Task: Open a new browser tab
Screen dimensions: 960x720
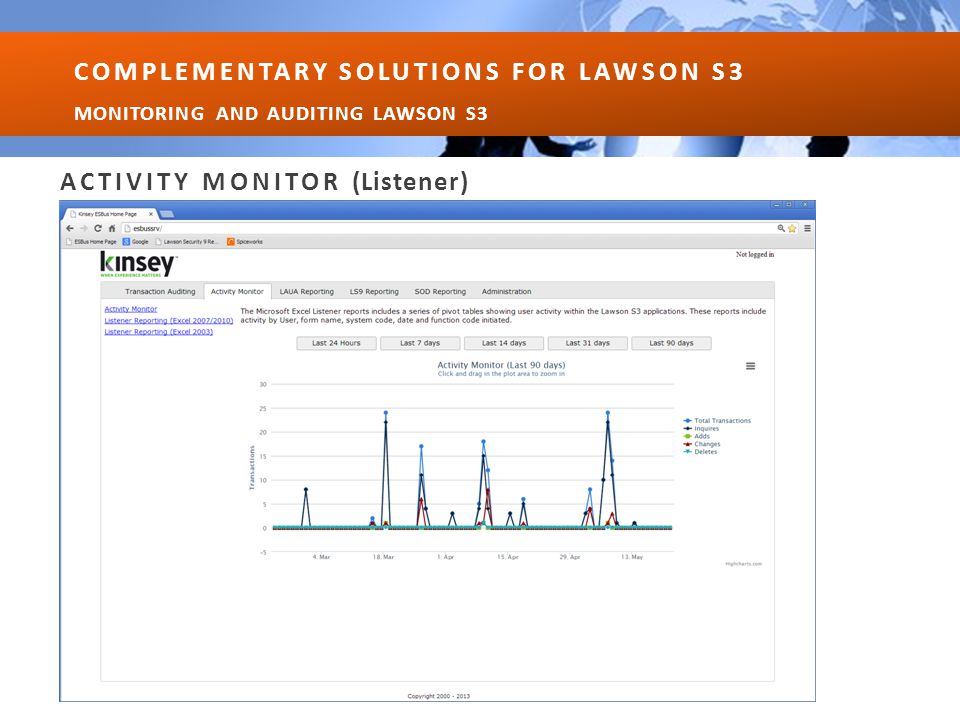Action: pos(167,214)
